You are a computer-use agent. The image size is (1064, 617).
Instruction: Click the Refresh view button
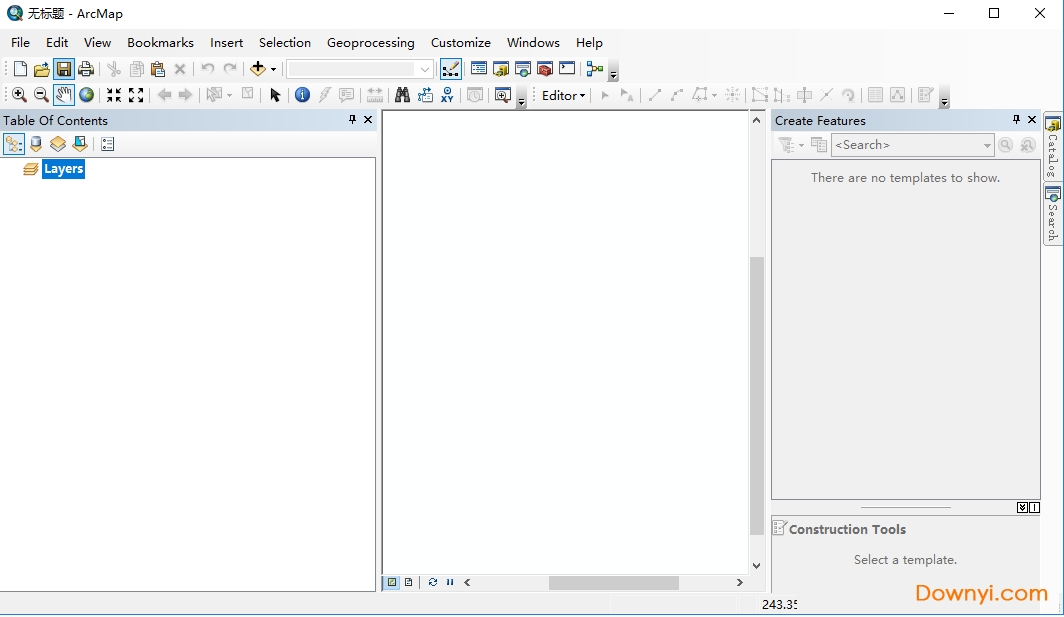coord(432,583)
